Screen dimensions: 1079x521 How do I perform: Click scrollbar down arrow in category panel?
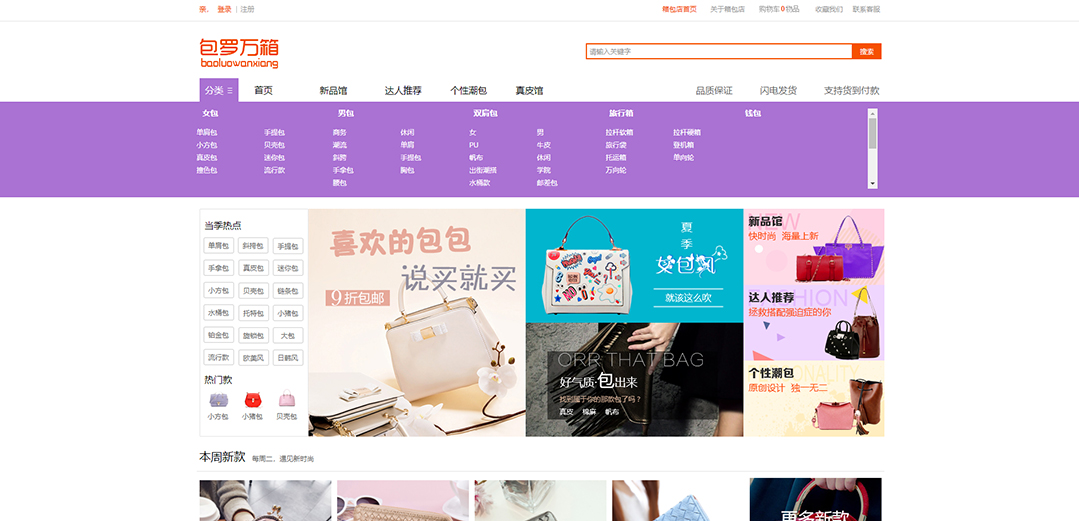pos(872,184)
